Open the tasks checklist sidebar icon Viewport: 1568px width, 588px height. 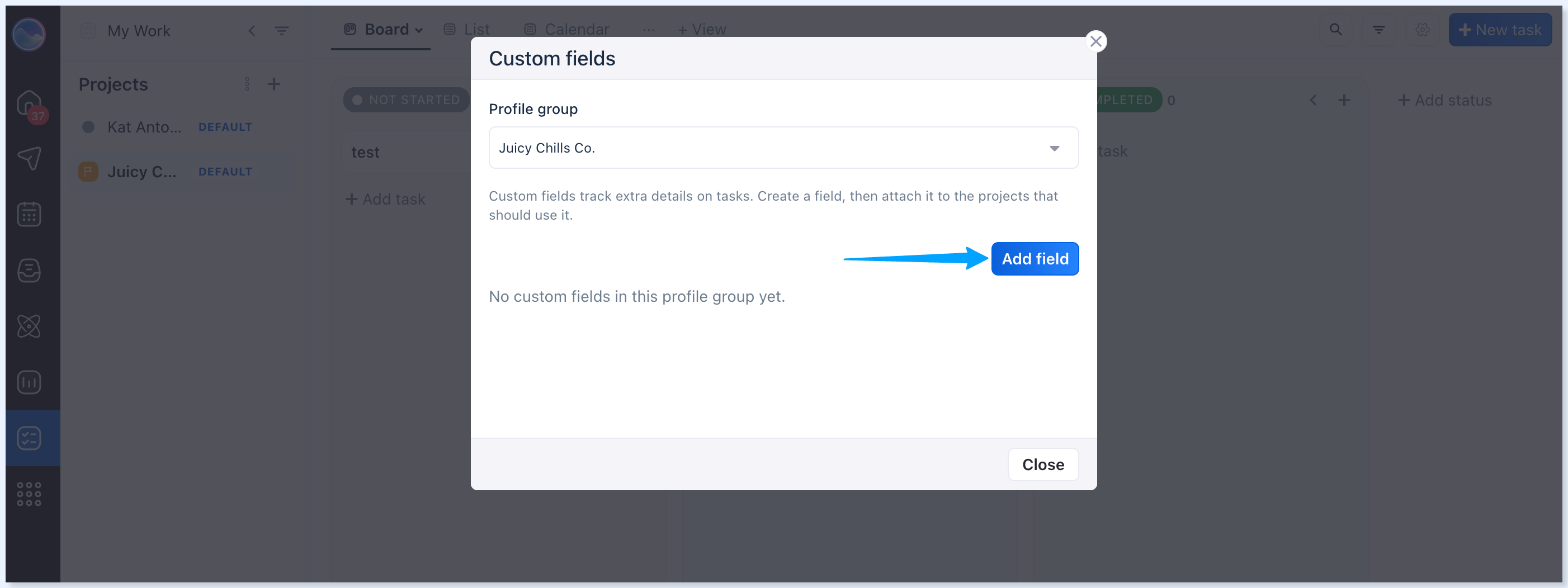(x=29, y=438)
